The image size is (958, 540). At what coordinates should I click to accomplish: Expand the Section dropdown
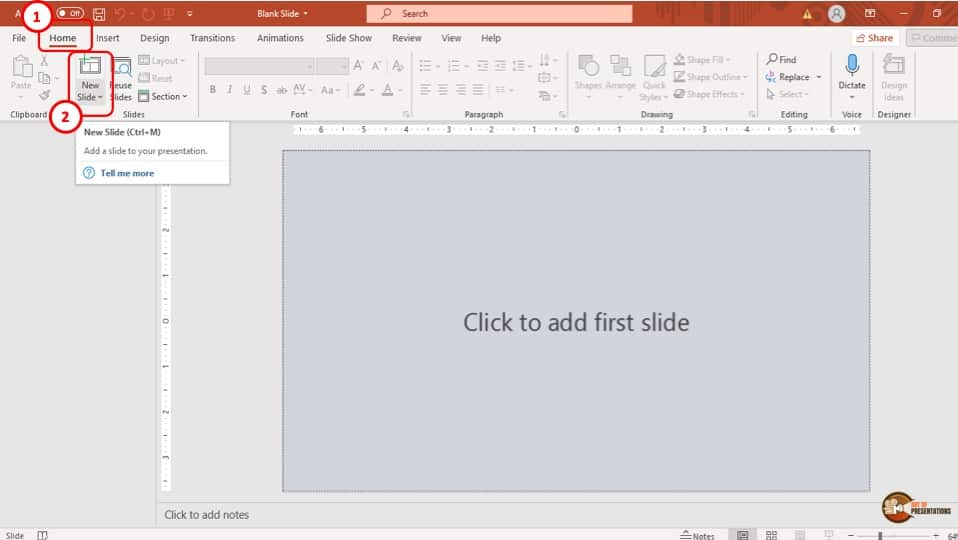163,97
